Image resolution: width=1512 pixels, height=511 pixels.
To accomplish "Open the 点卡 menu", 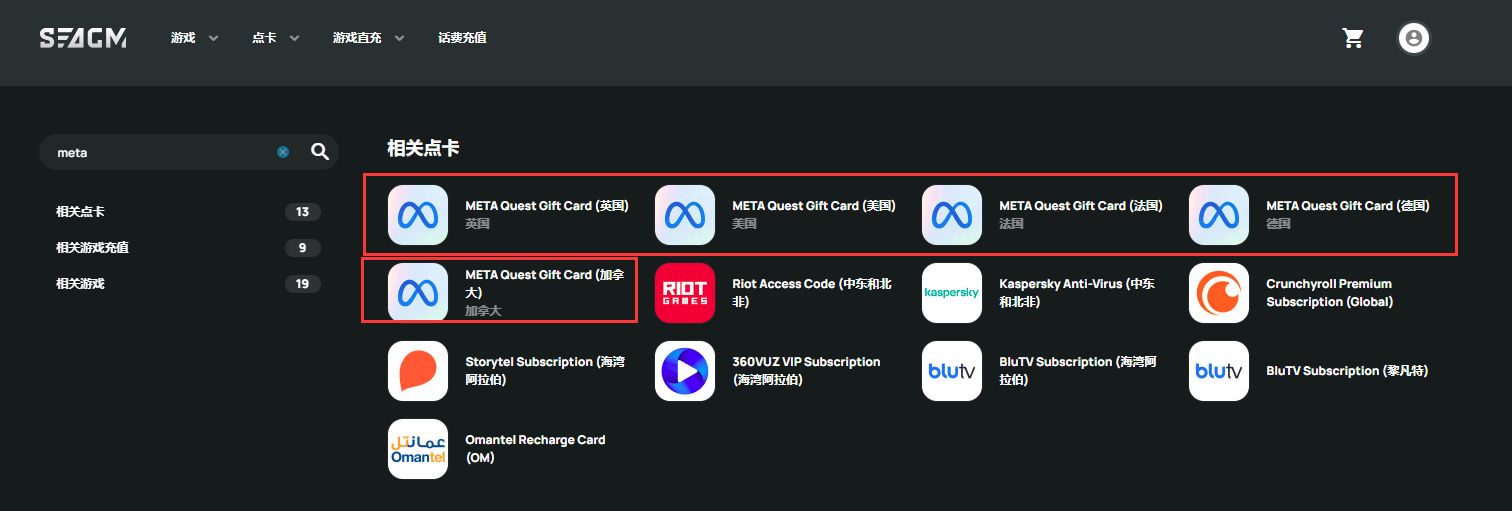I will coord(264,38).
